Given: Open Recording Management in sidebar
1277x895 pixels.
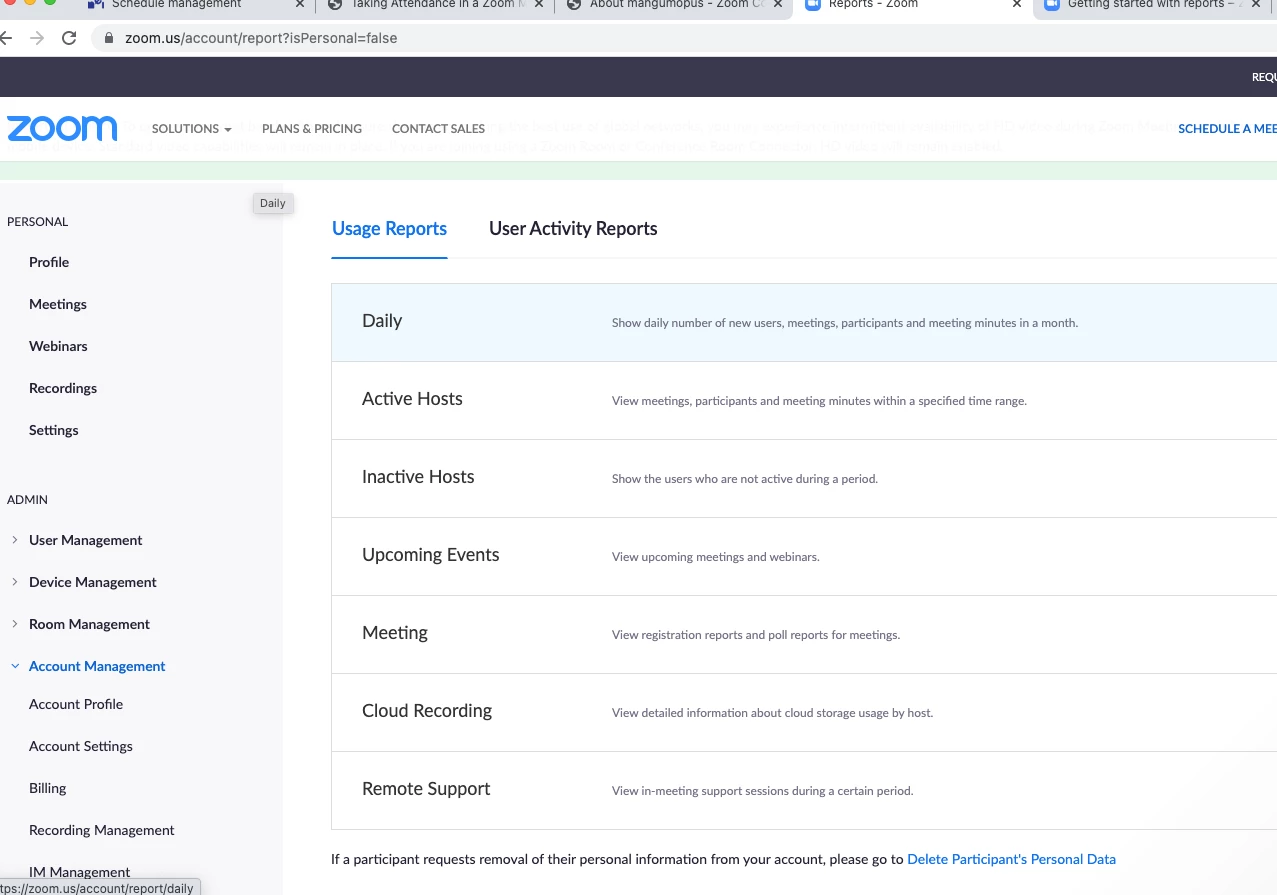Looking at the screenshot, I should (x=102, y=830).
